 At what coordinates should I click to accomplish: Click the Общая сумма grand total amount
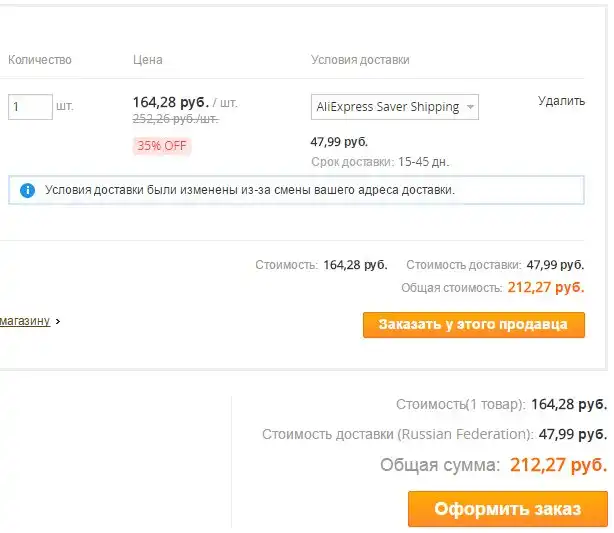[x=558, y=465]
